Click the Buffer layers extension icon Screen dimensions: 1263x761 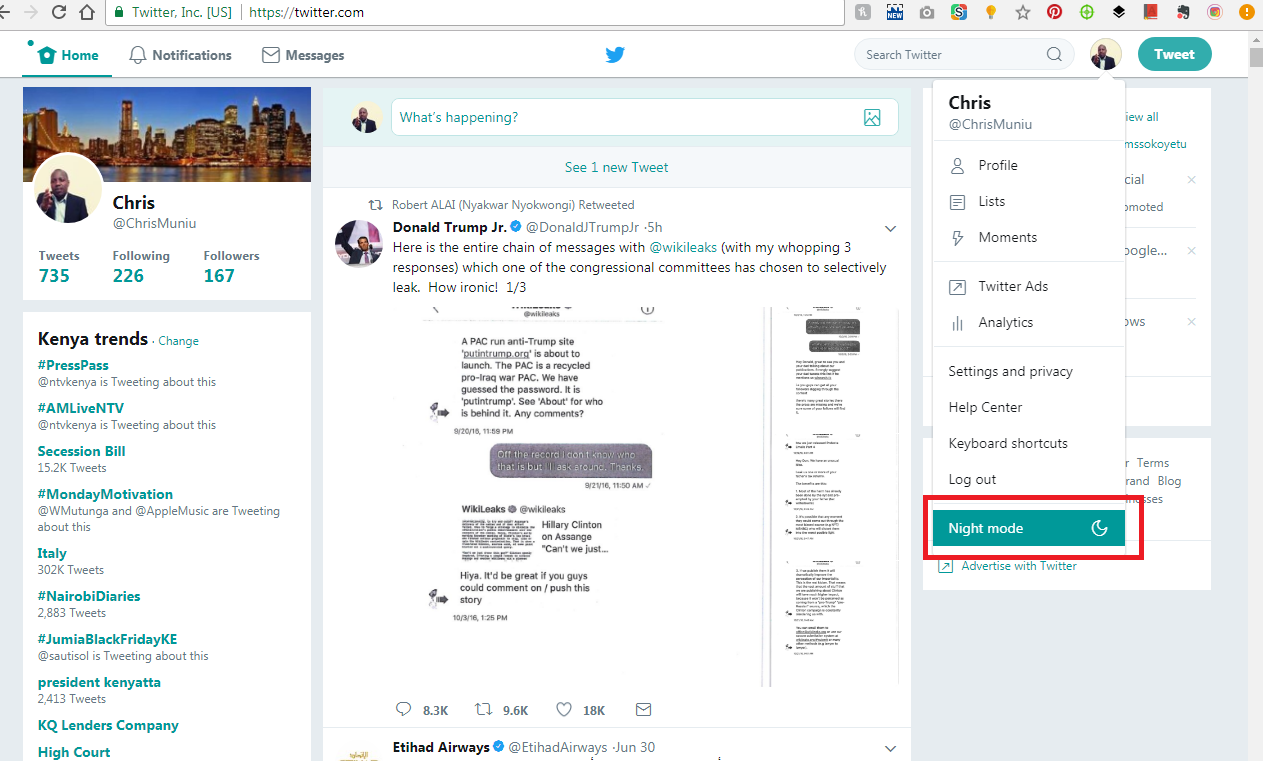coord(1119,13)
